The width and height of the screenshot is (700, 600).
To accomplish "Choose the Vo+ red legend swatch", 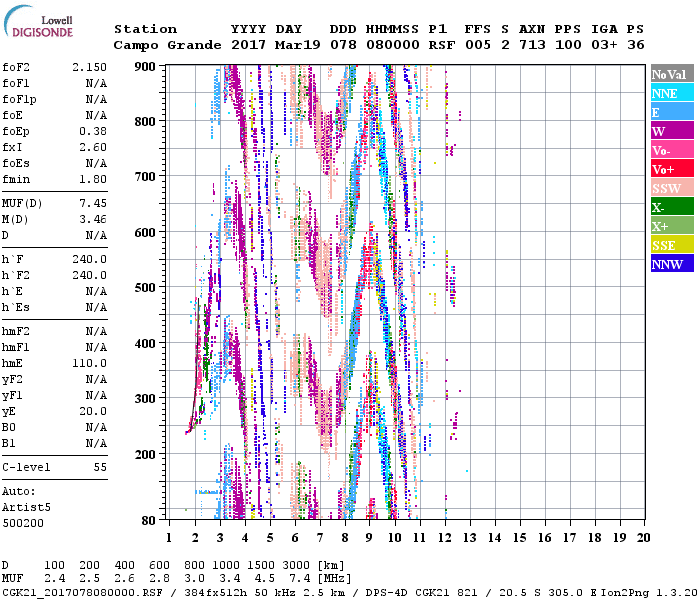I will [x=671, y=169].
